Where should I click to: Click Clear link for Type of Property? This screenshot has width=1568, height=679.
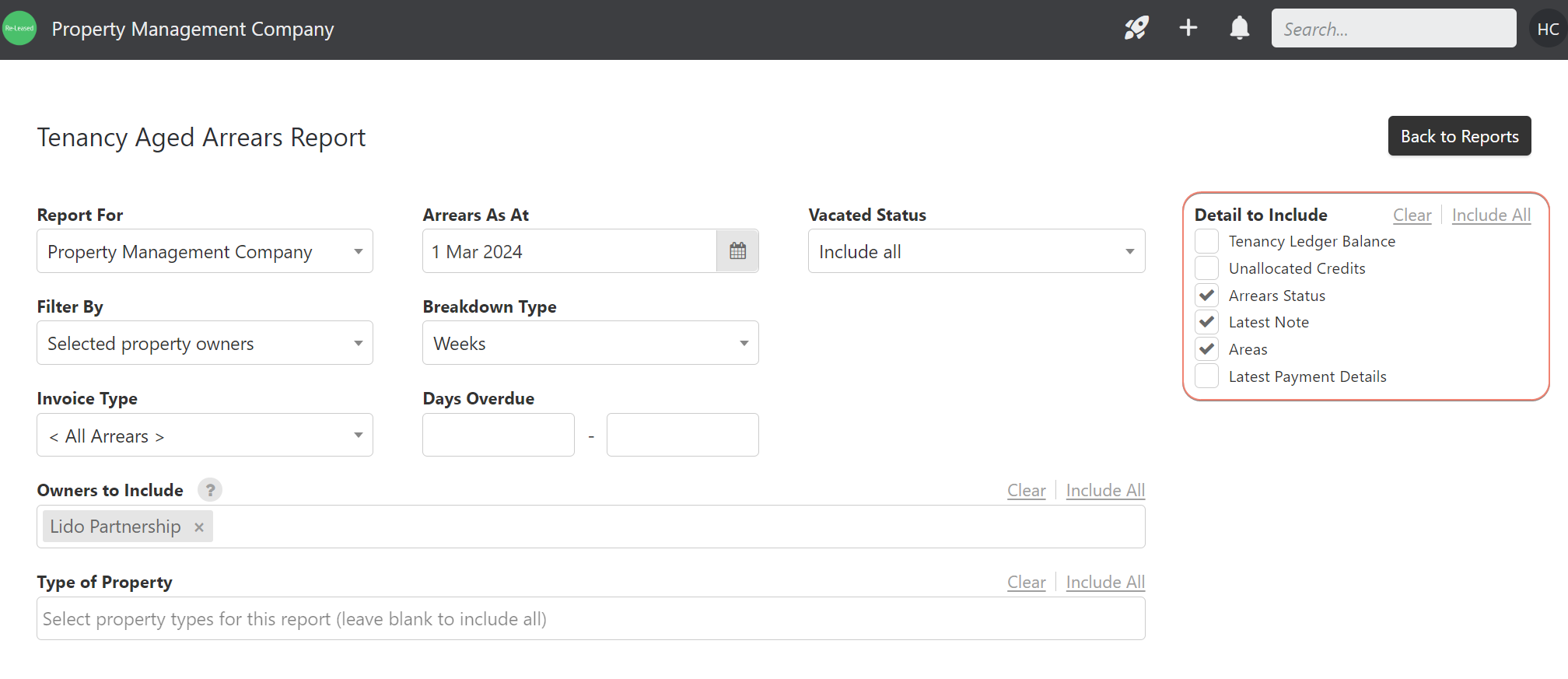[1026, 583]
